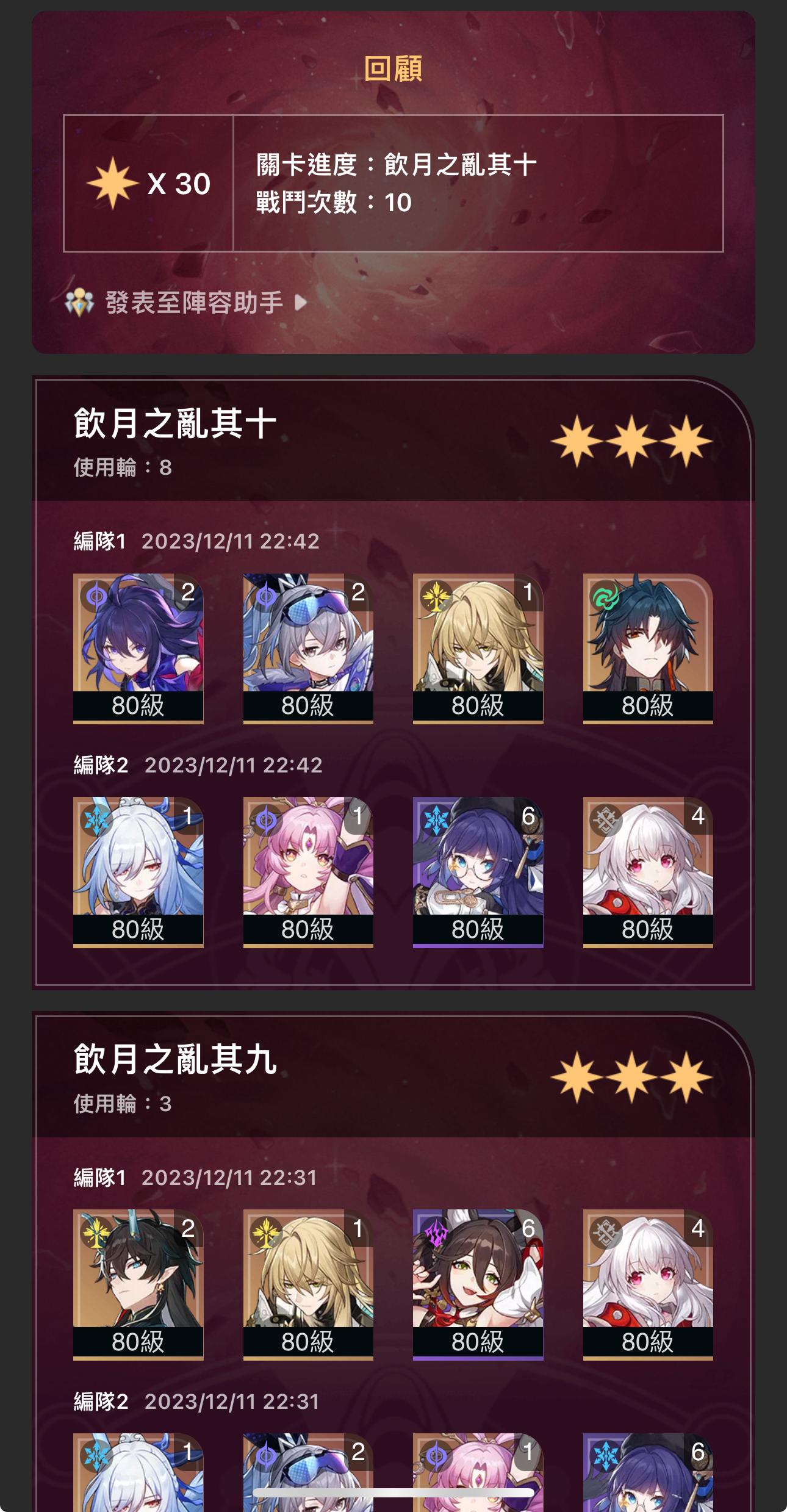Viewport: 787px width, 1512px height.
Task: Select Jingliu portrait in 其十 team 2
Action: tap(138, 872)
